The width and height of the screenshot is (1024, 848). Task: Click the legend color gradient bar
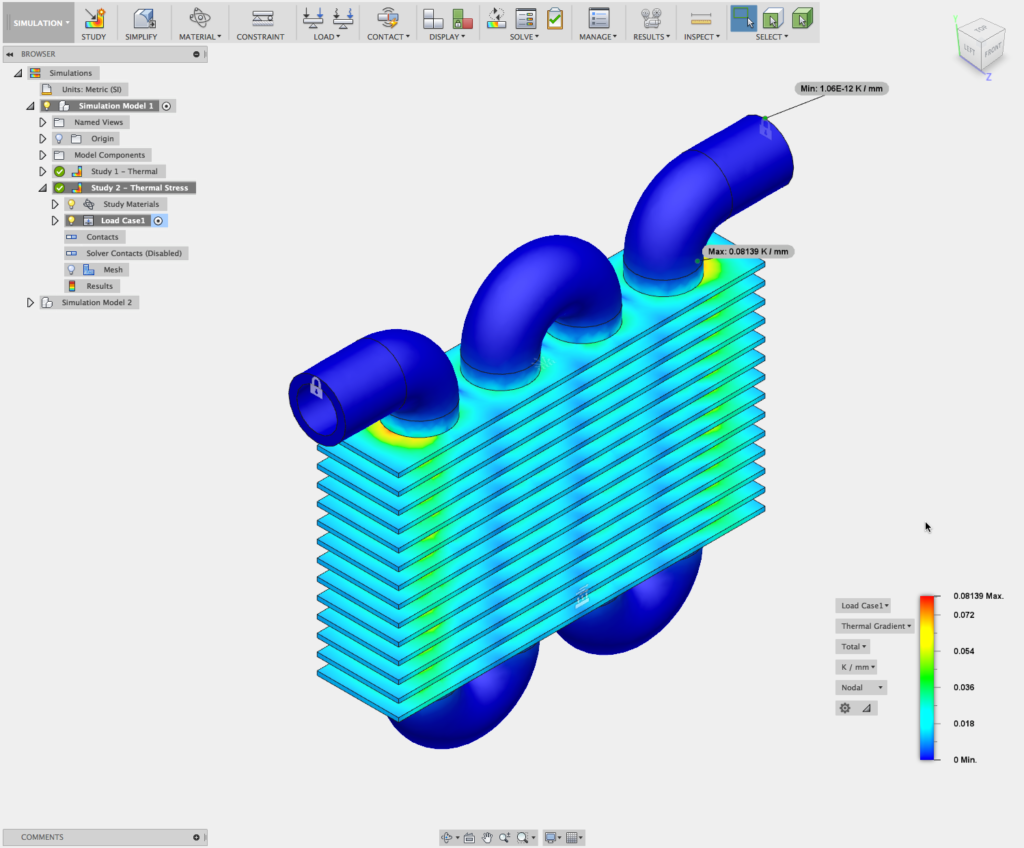point(927,677)
